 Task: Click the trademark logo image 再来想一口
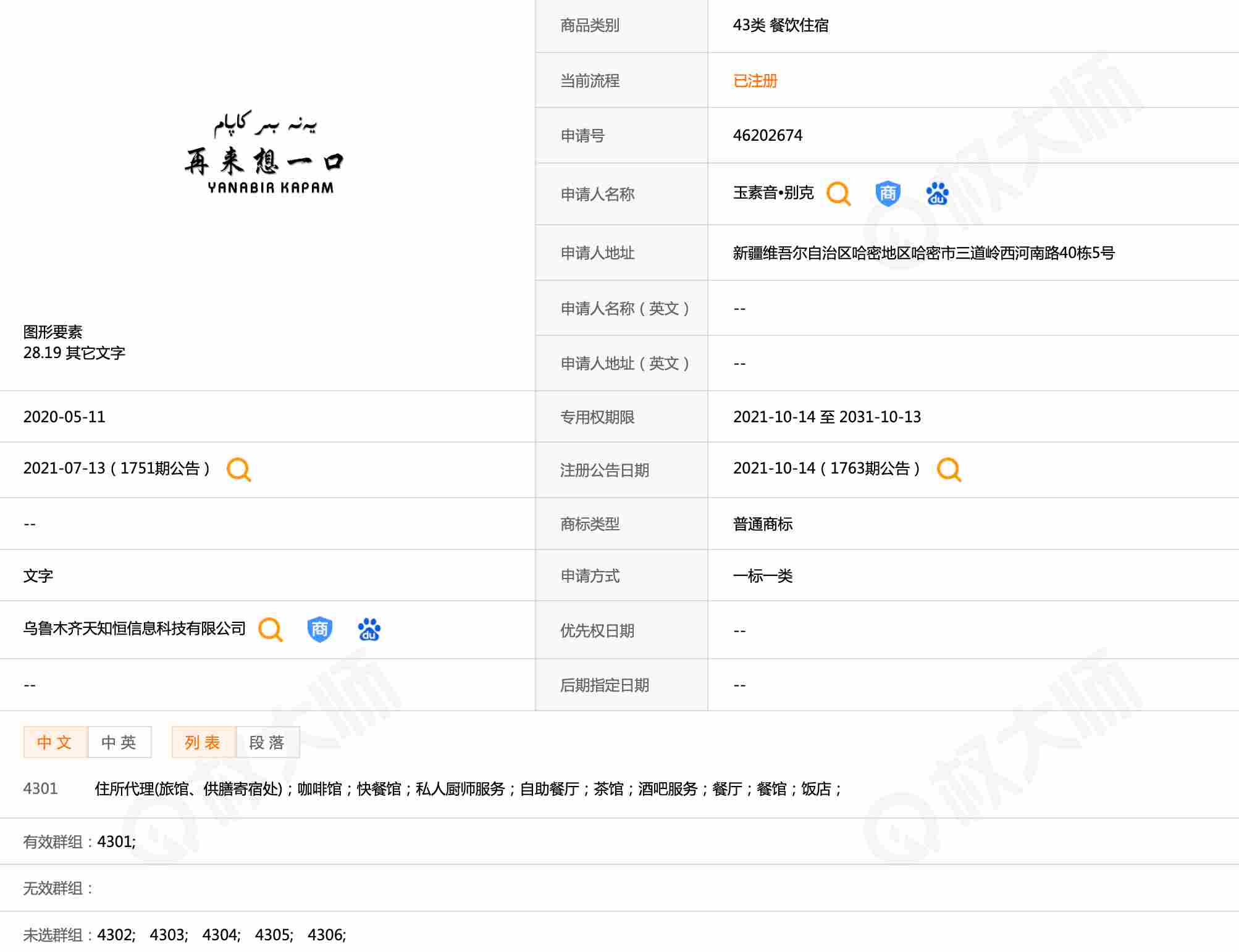[x=265, y=153]
